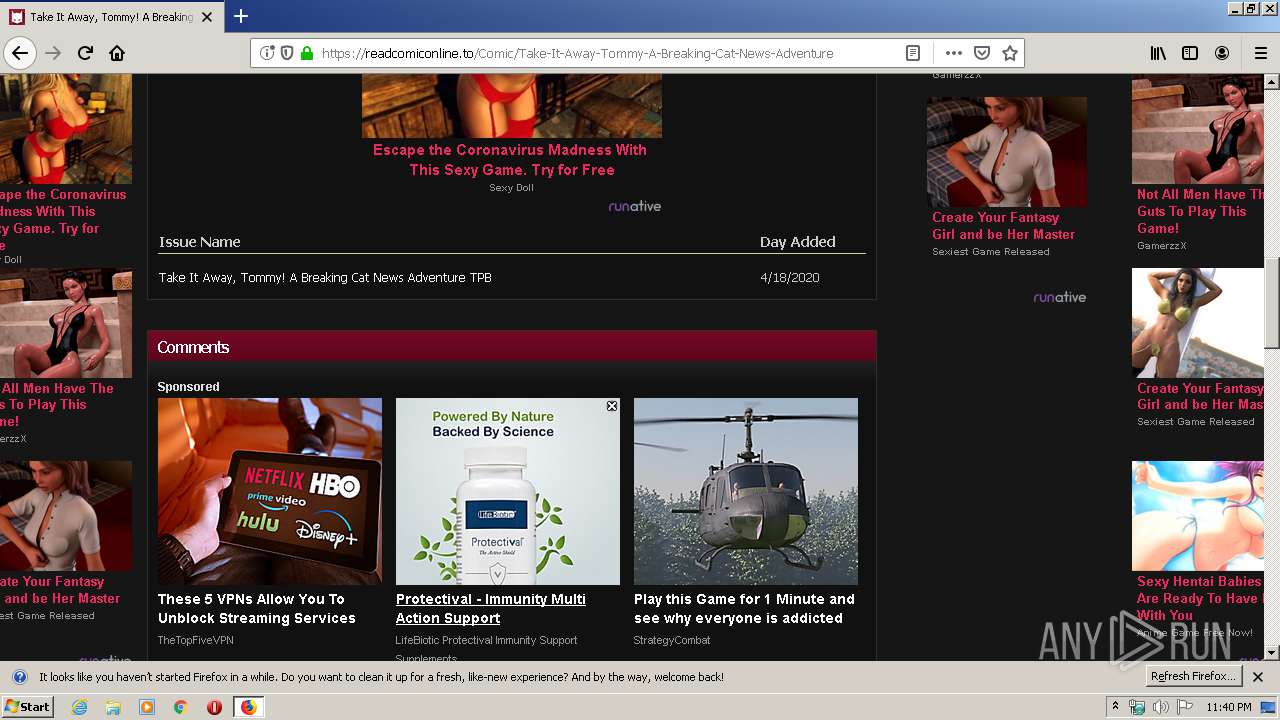This screenshot has width=1280, height=720.
Task: Show site information icon in address bar
Action: (x=267, y=53)
